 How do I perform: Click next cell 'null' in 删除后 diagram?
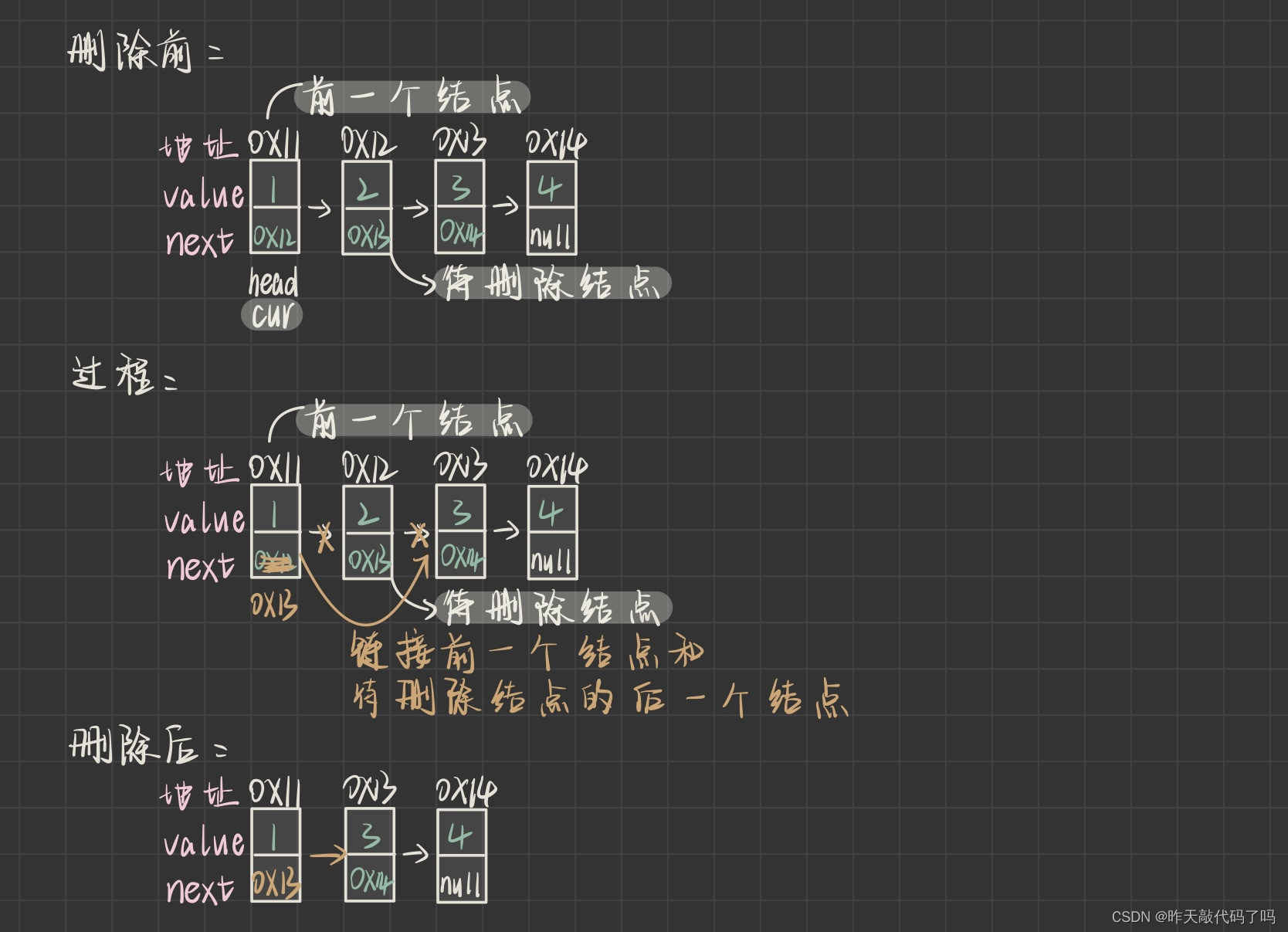[462, 879]
